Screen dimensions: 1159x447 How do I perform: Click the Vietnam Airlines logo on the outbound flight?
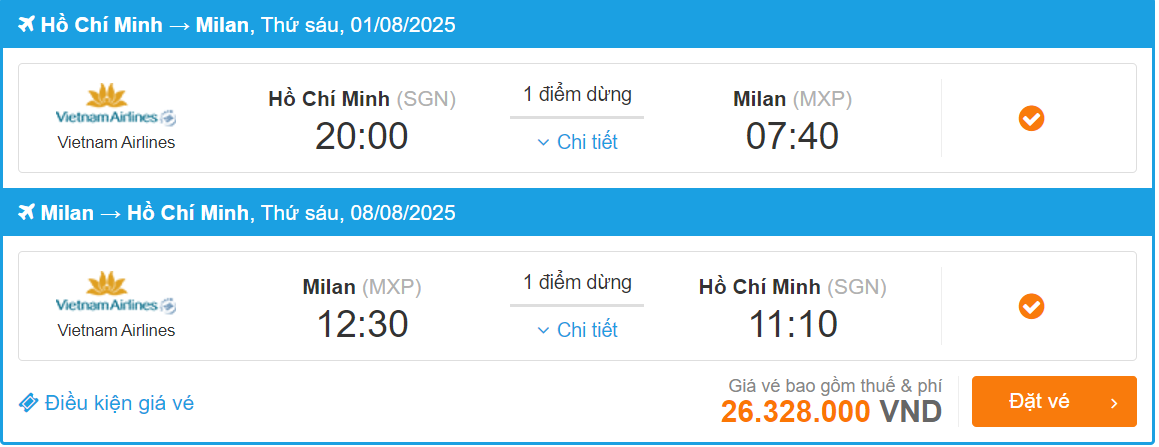click(x=116, y=106)
